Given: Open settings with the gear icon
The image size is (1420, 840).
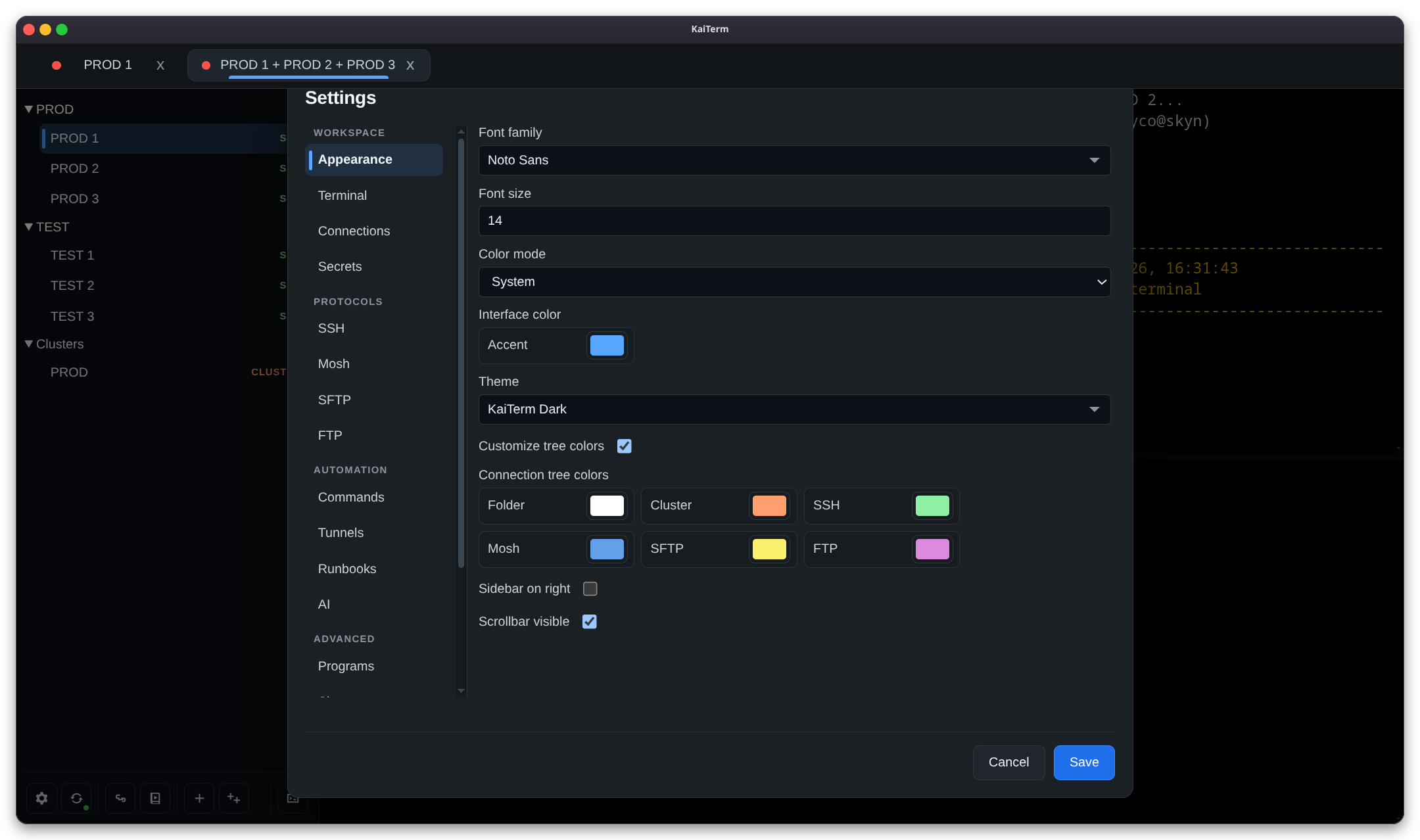Looking at the screenshot, I should tap(41, 798).
